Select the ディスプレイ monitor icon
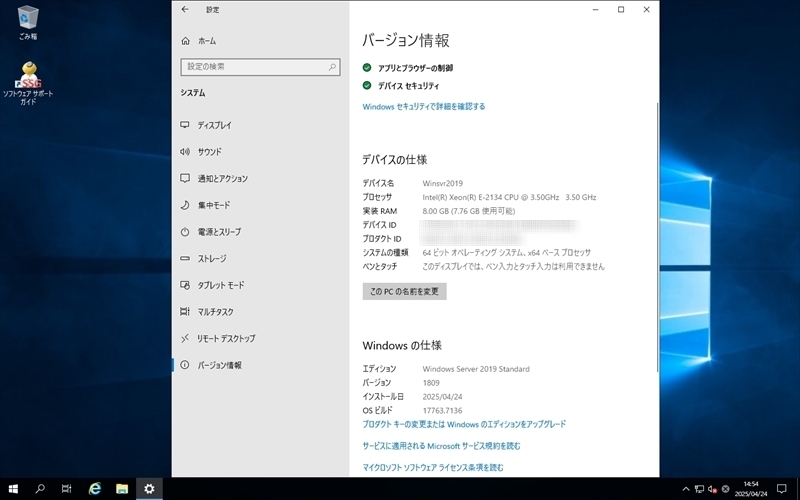The height and width of the screenshot is (500, 800). [x=185, y=125]
